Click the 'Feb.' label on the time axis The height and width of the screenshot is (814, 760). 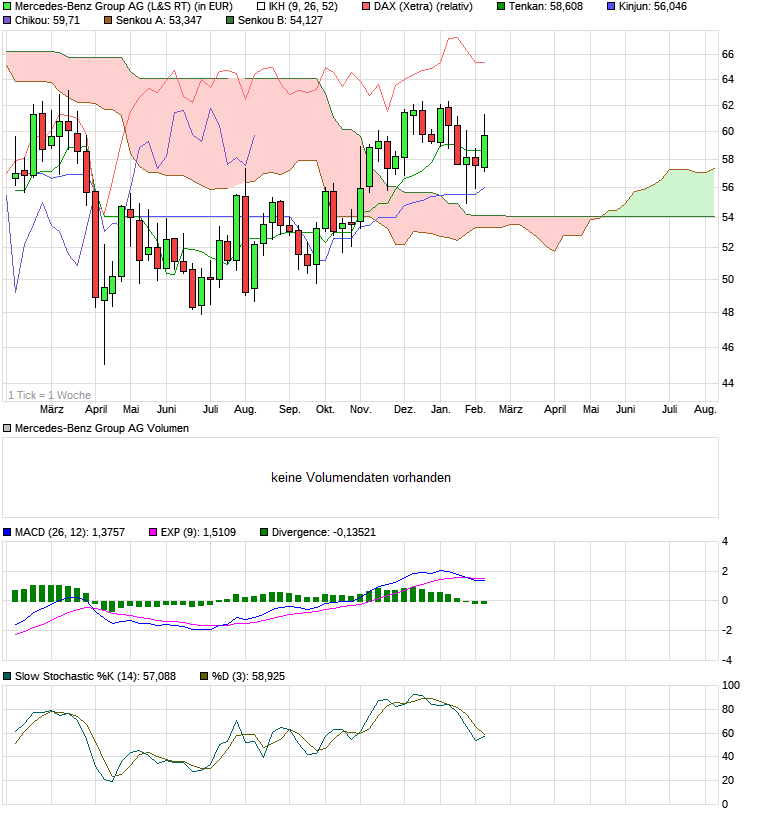(475, 410)
